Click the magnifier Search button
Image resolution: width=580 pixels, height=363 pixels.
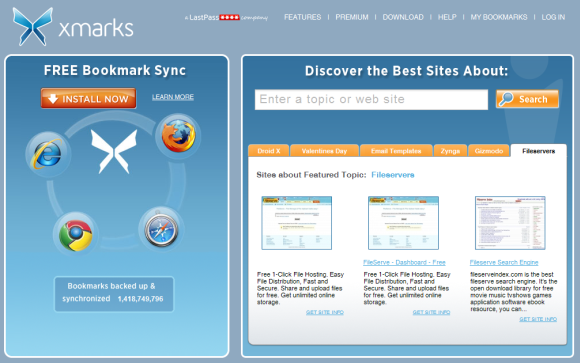click(527, 99)
